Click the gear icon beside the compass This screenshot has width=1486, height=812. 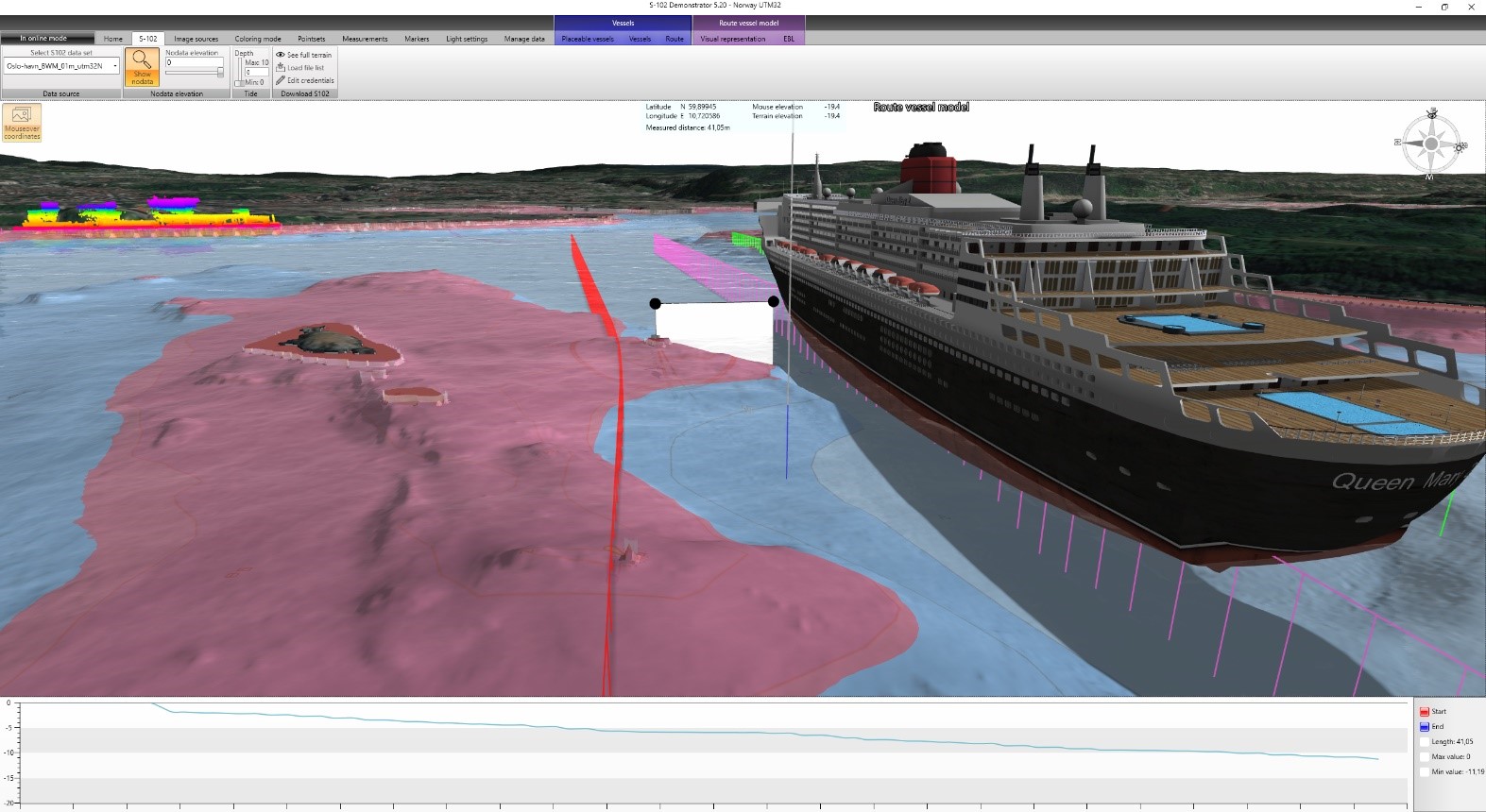pyautogui.click(x=1460, y=147)
